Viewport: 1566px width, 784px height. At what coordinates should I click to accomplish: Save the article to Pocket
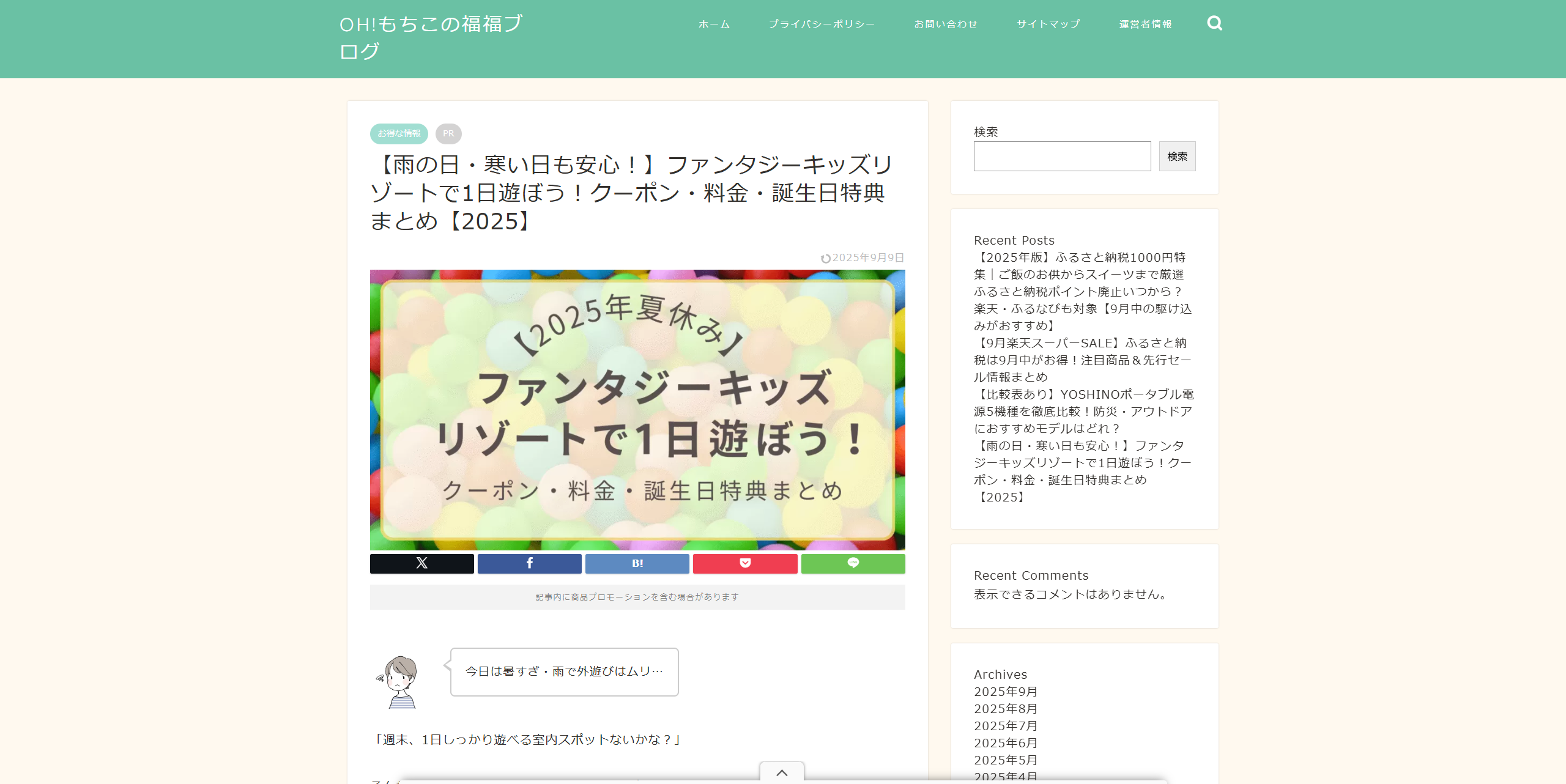[744, 563]
